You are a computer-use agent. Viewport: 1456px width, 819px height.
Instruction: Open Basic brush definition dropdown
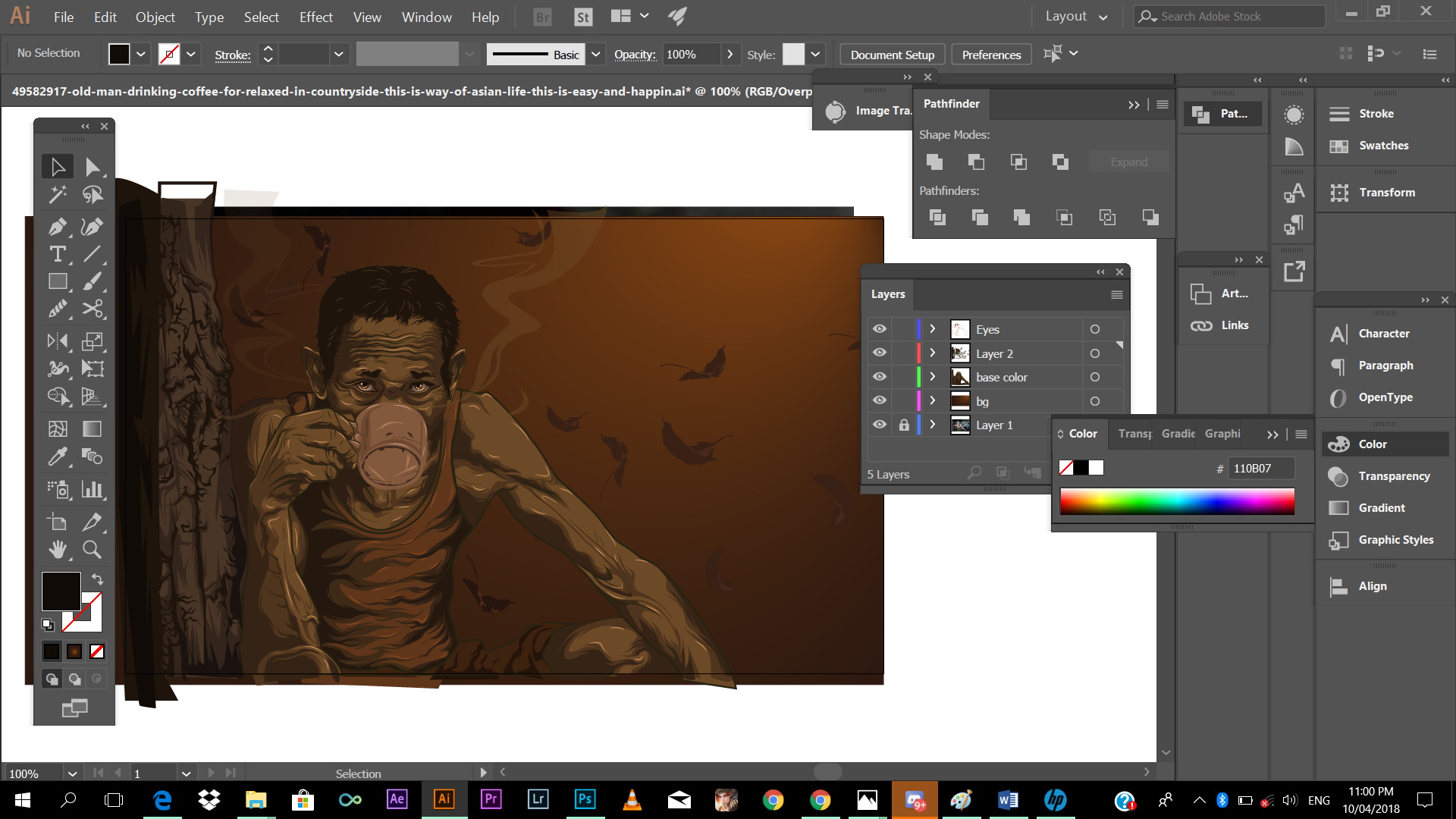click(x=596, y=54)
